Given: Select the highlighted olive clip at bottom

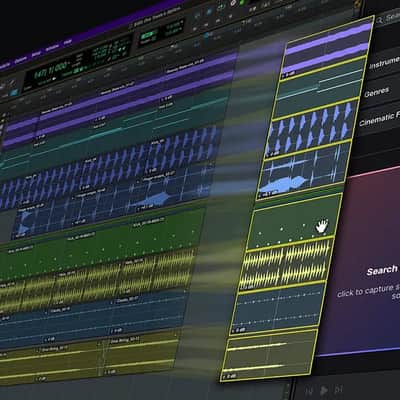Looking at the screenshot, I should [x=270, y=355].
